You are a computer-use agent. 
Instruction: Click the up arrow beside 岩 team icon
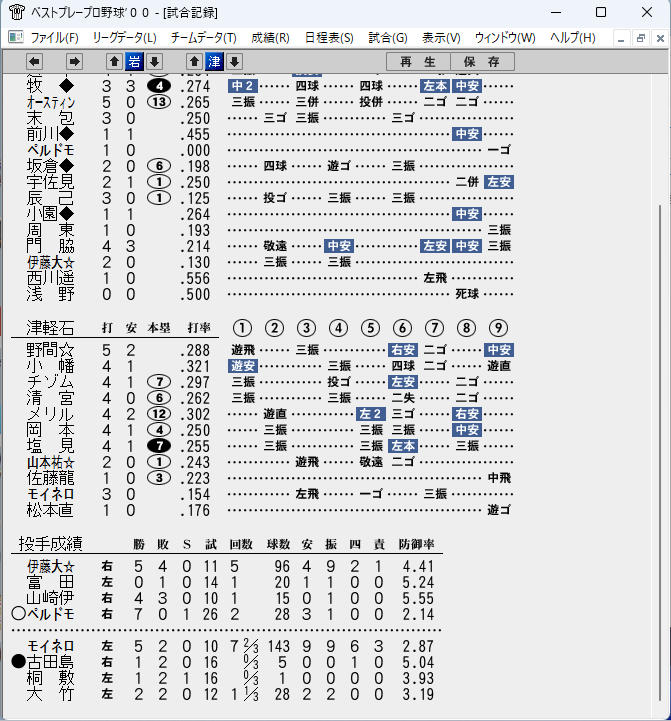(114, 62)
